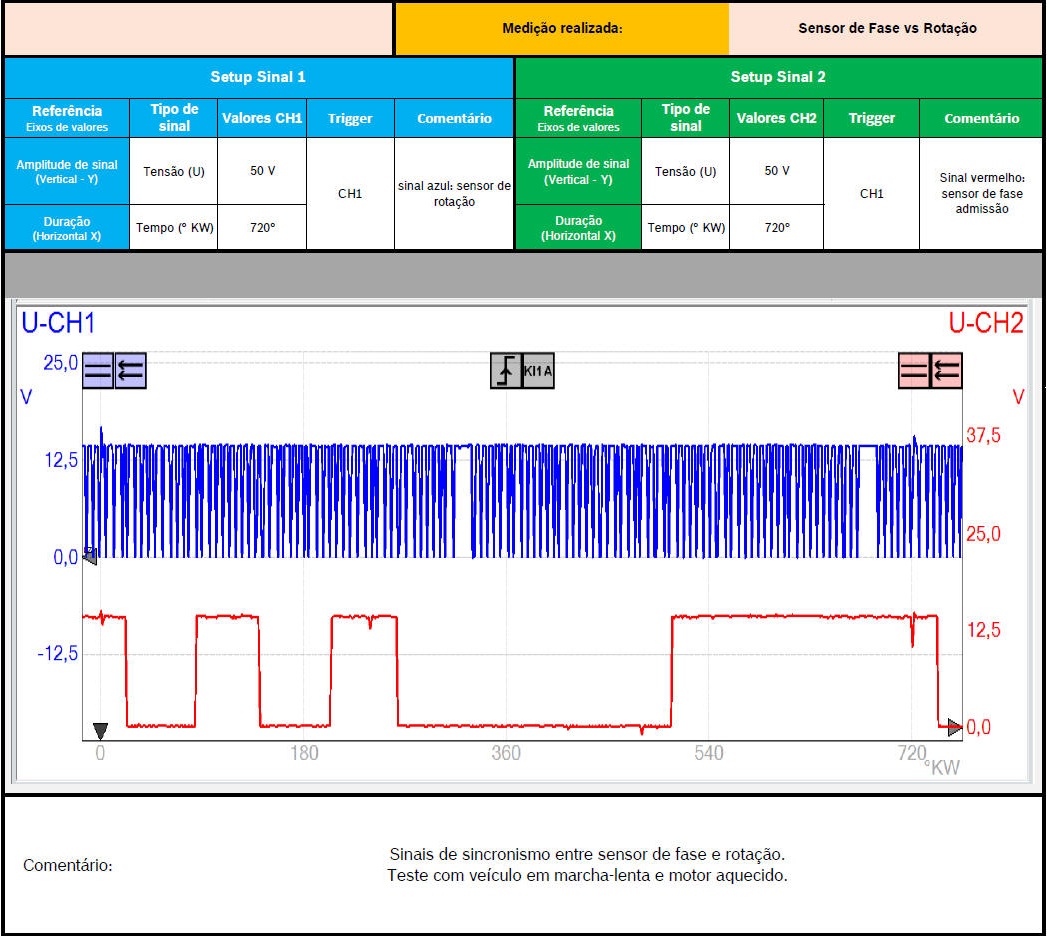1049x938 pixels.
Task: Click the black trigger position marker at 0°
Action: tap(99, 730)
